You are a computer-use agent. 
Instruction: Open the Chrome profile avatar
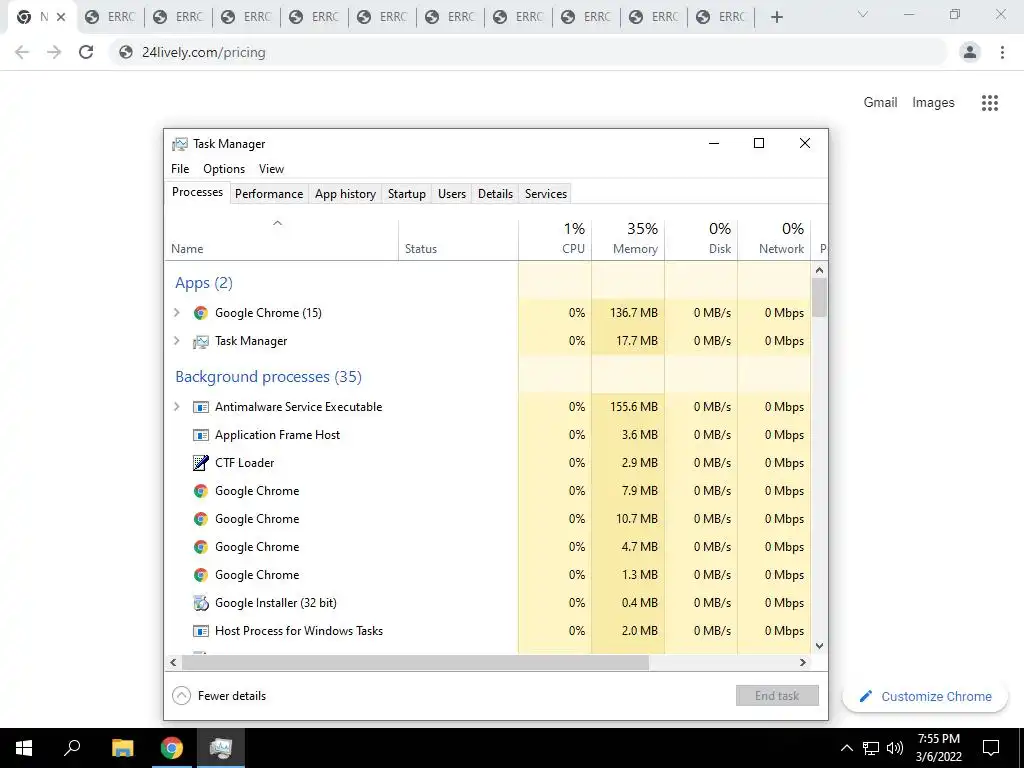coord(970,52)
